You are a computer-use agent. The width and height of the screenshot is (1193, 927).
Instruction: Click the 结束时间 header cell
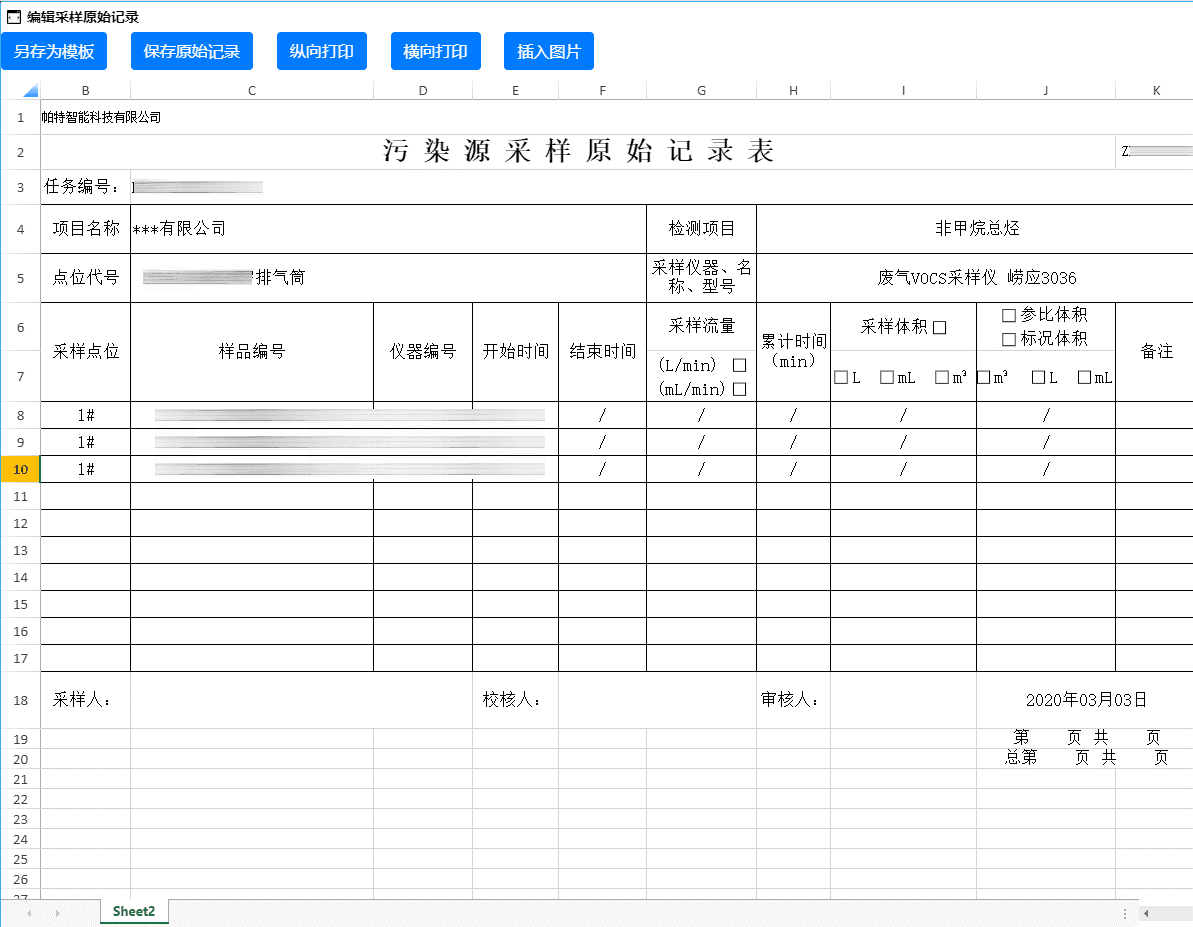603,352
